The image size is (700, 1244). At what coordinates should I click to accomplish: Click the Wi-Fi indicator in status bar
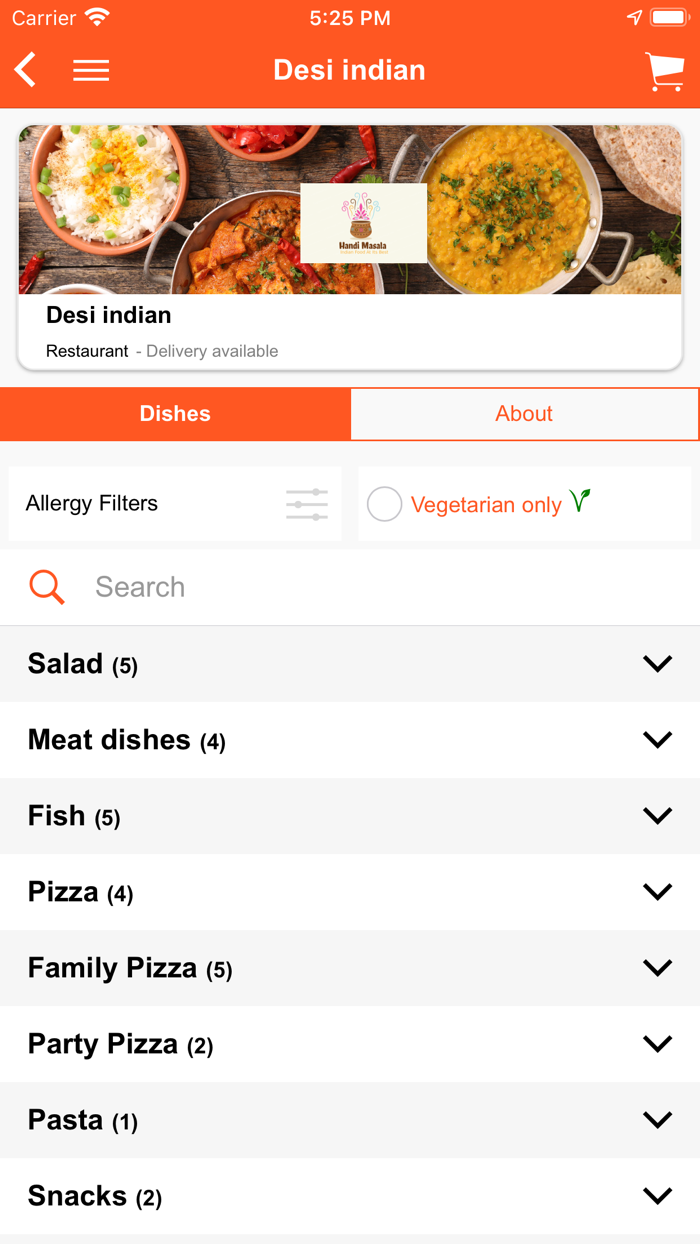click(95, 16)
